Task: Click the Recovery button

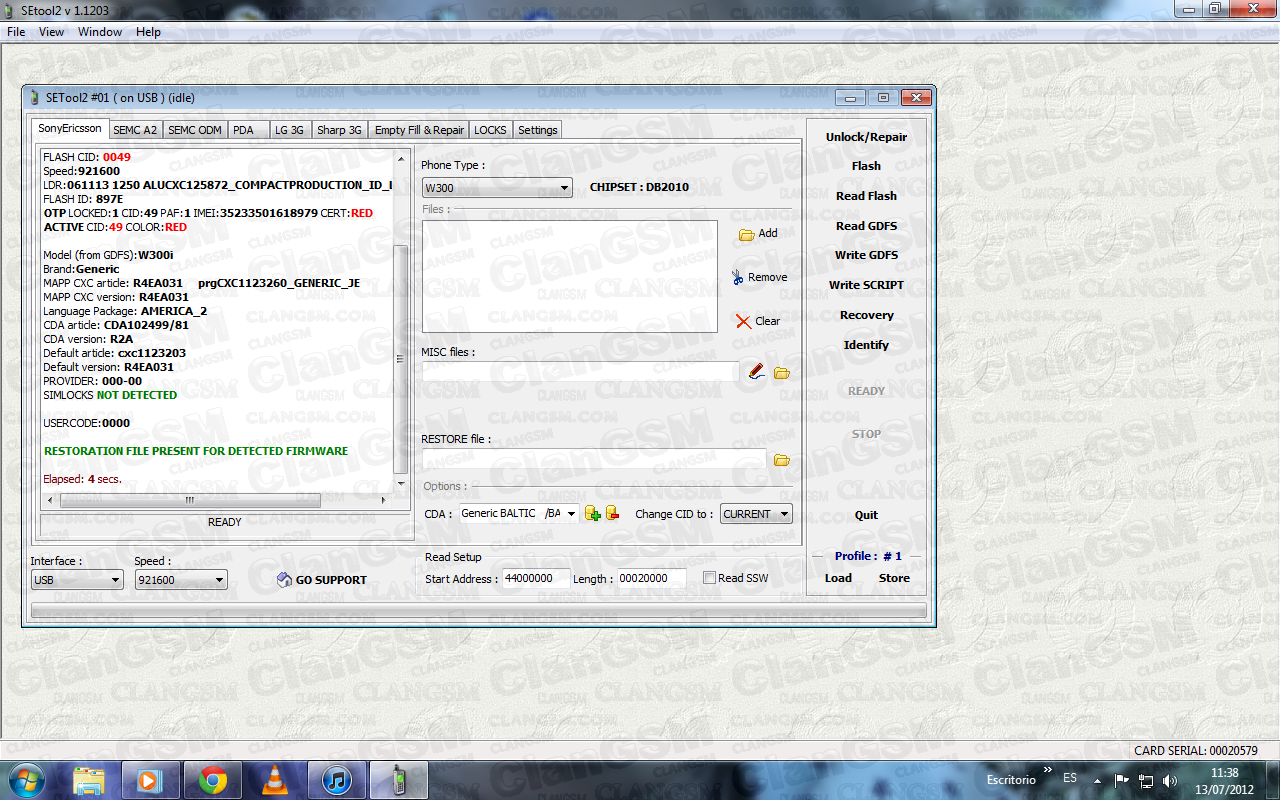Action: [866, 315]
